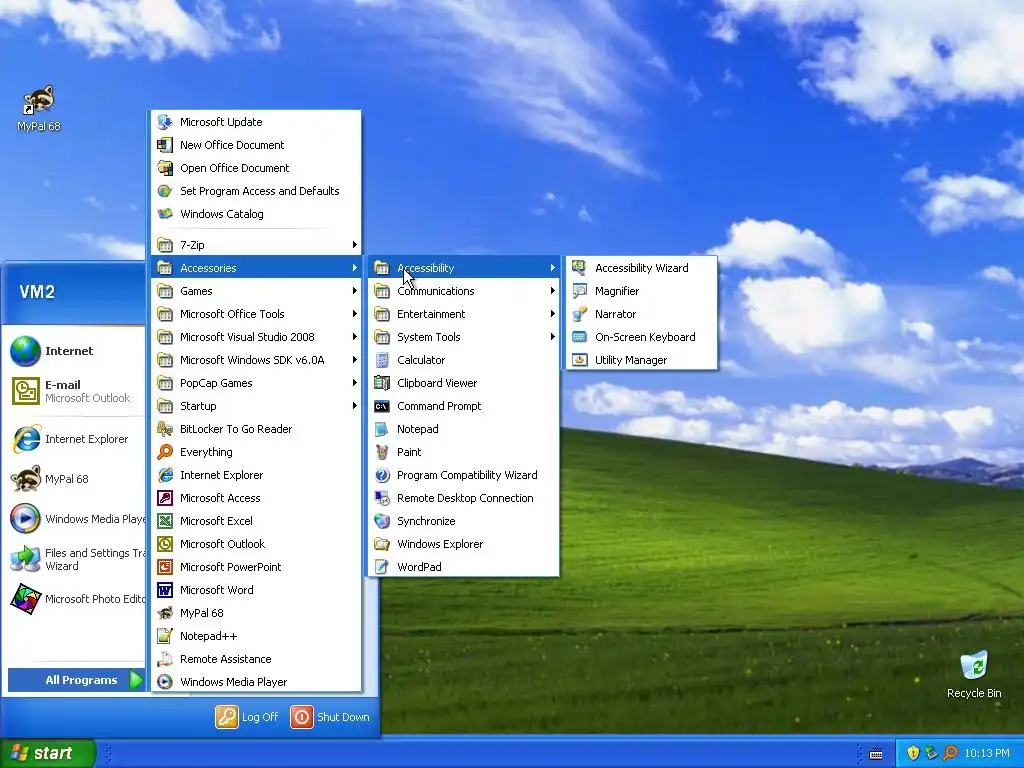Expand the Games submenu arrow

[355, 291]
